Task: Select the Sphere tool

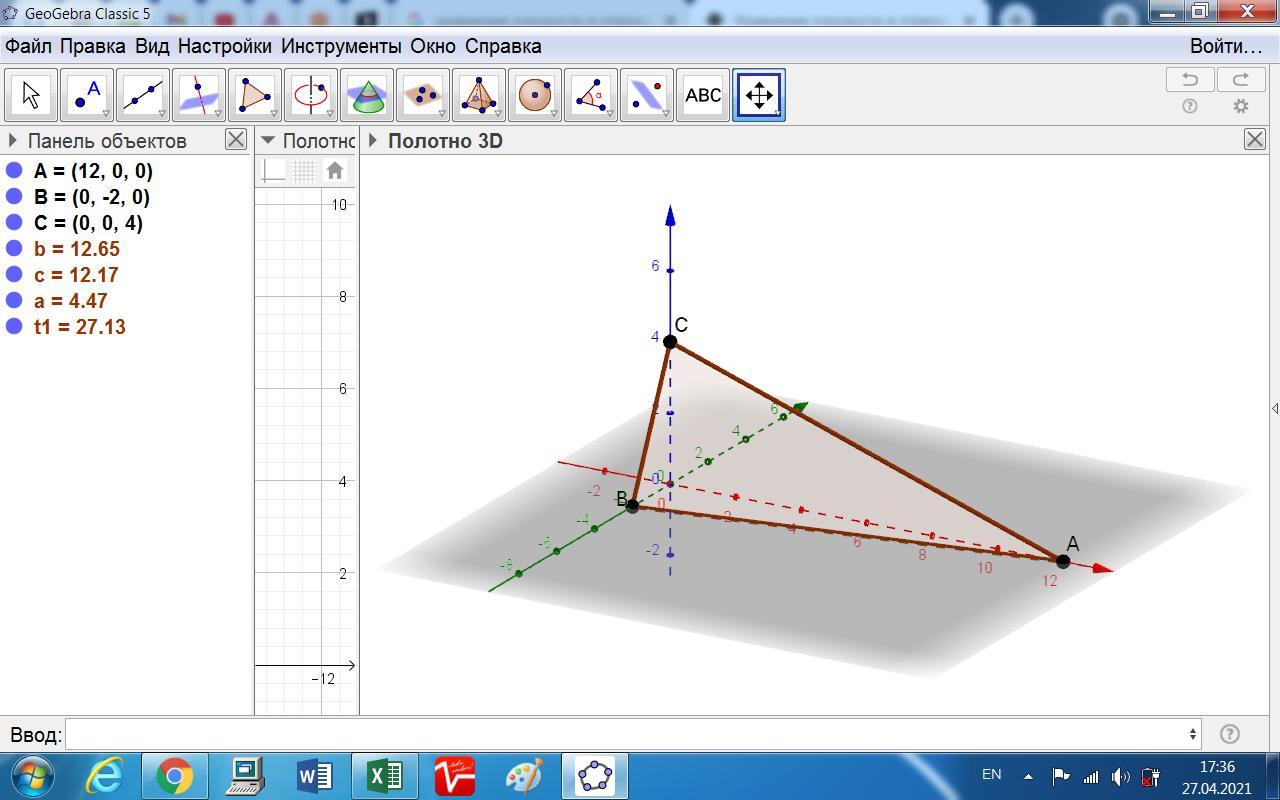Action: click(535, 95)
